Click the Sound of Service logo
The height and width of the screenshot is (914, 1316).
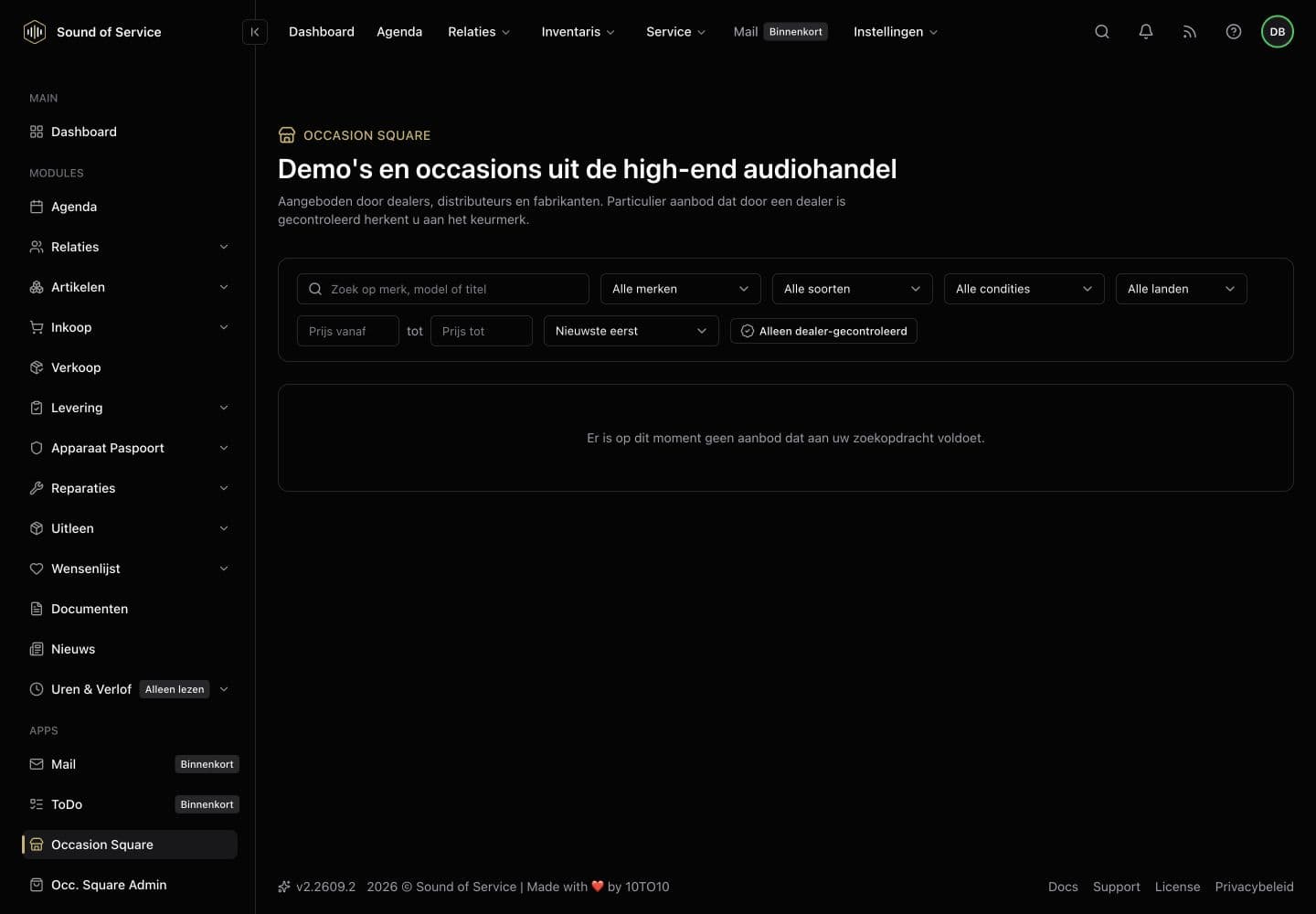point(91,32)
